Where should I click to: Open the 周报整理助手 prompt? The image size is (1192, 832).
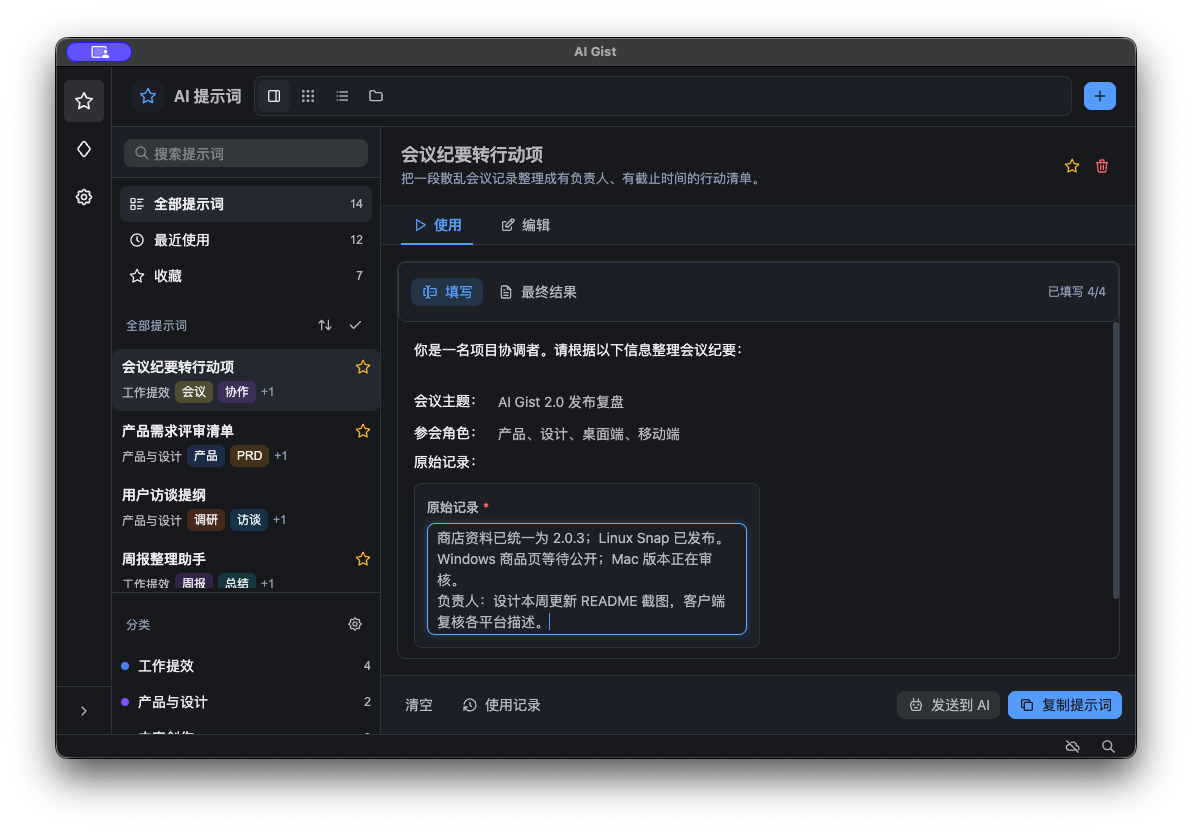pyautogui.click(x=246, y=567)
